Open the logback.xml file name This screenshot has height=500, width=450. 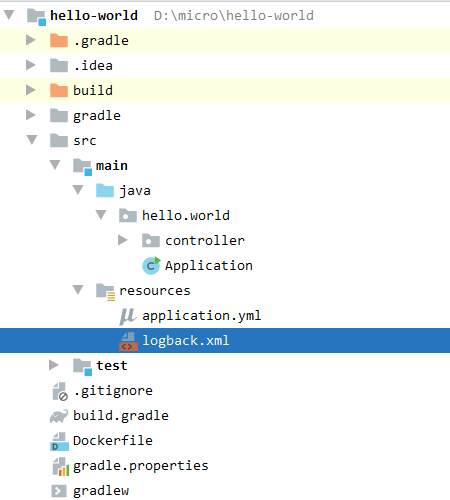coord(186,341)
